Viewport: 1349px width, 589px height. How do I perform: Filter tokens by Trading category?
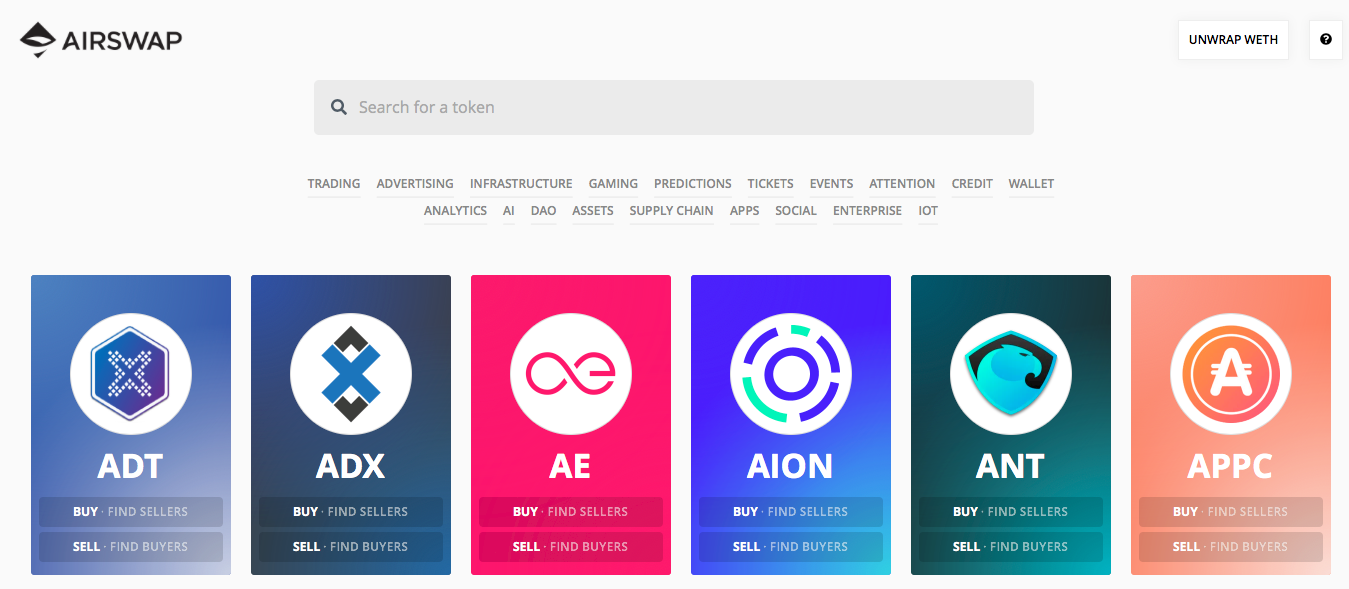pos(334,184)
